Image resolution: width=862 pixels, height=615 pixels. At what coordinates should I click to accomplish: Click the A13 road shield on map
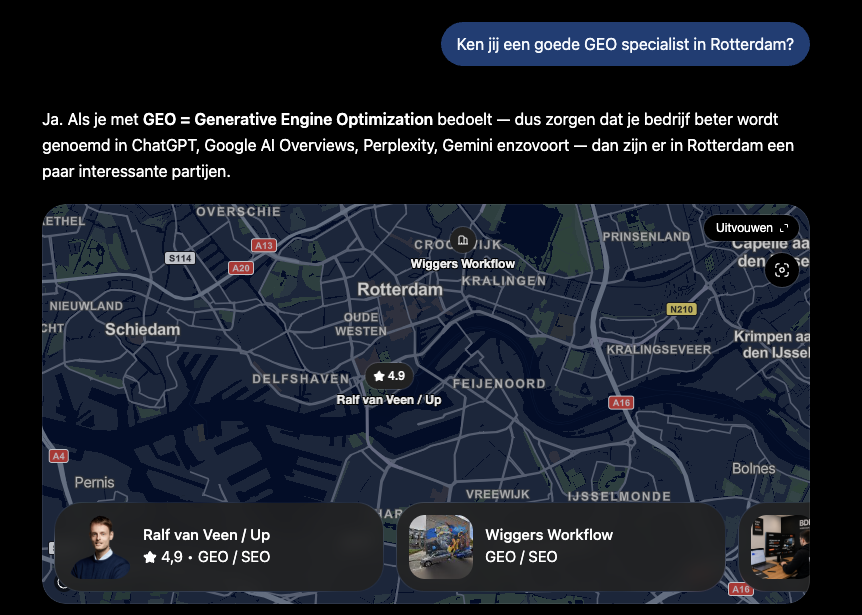pos(264,245)
